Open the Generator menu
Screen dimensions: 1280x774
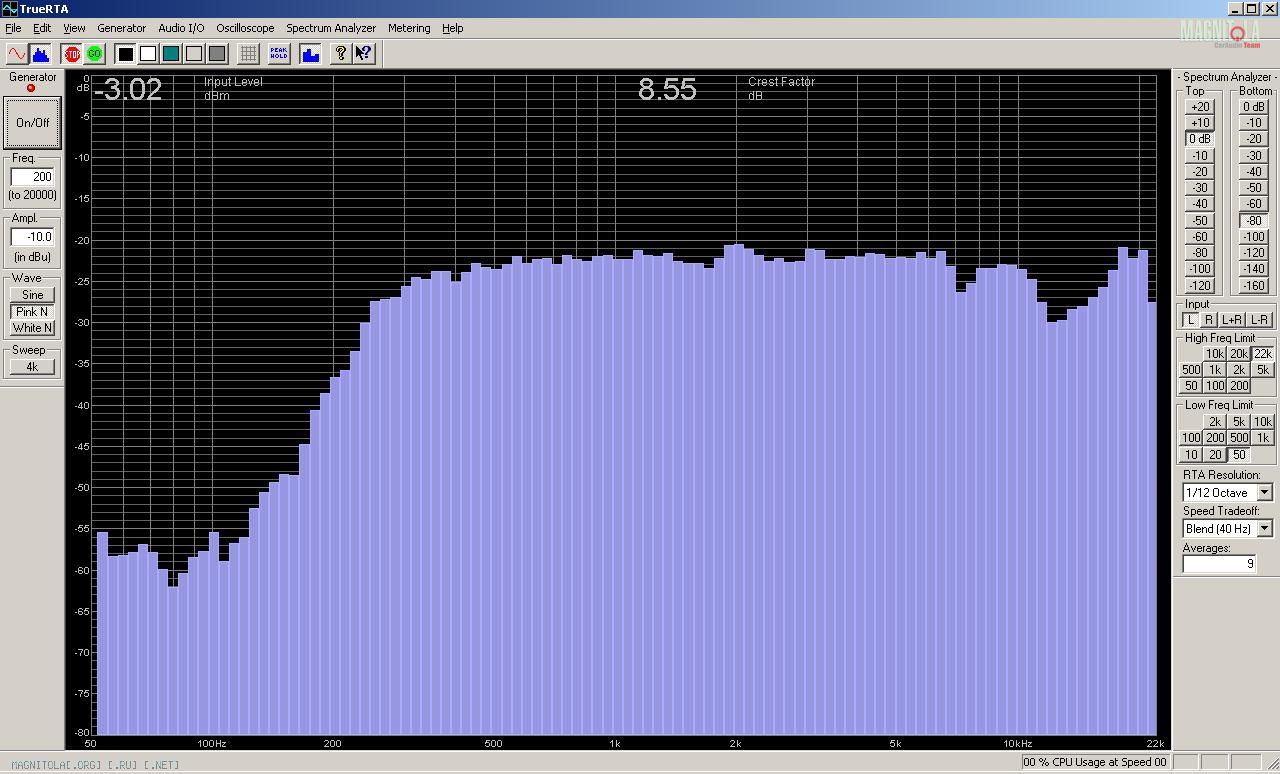[x=121, y=28]
